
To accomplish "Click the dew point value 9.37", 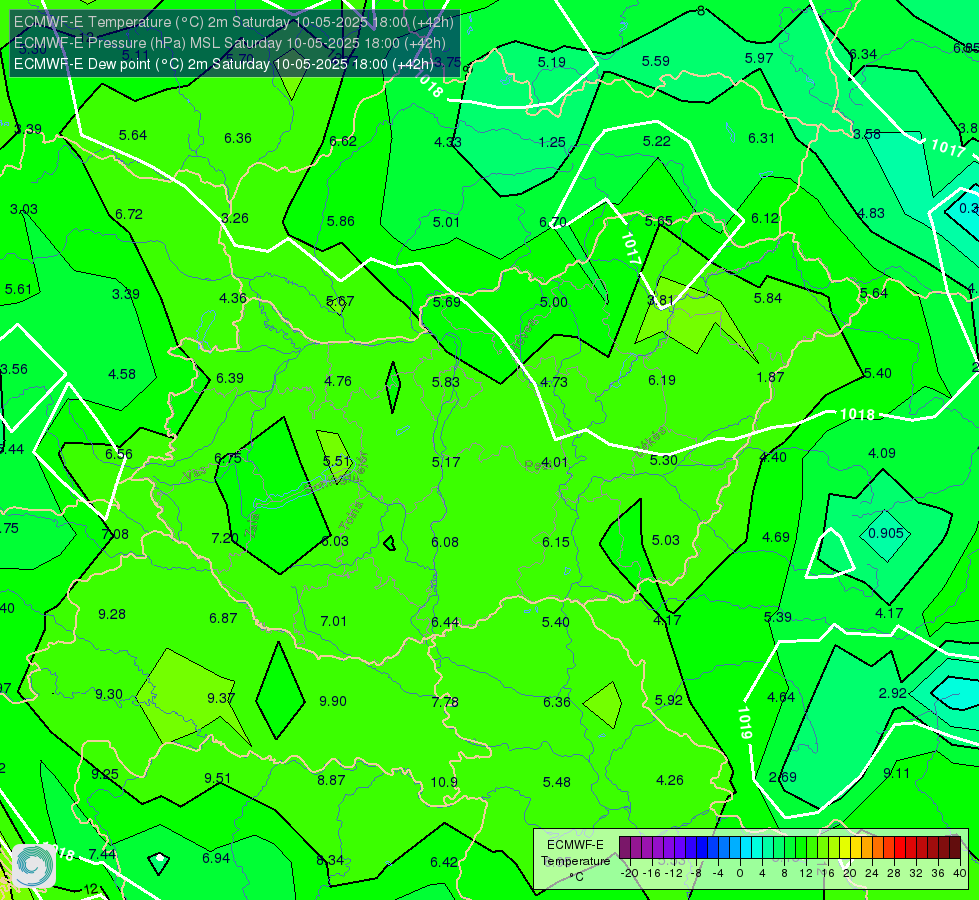I will tap(221, 698).
